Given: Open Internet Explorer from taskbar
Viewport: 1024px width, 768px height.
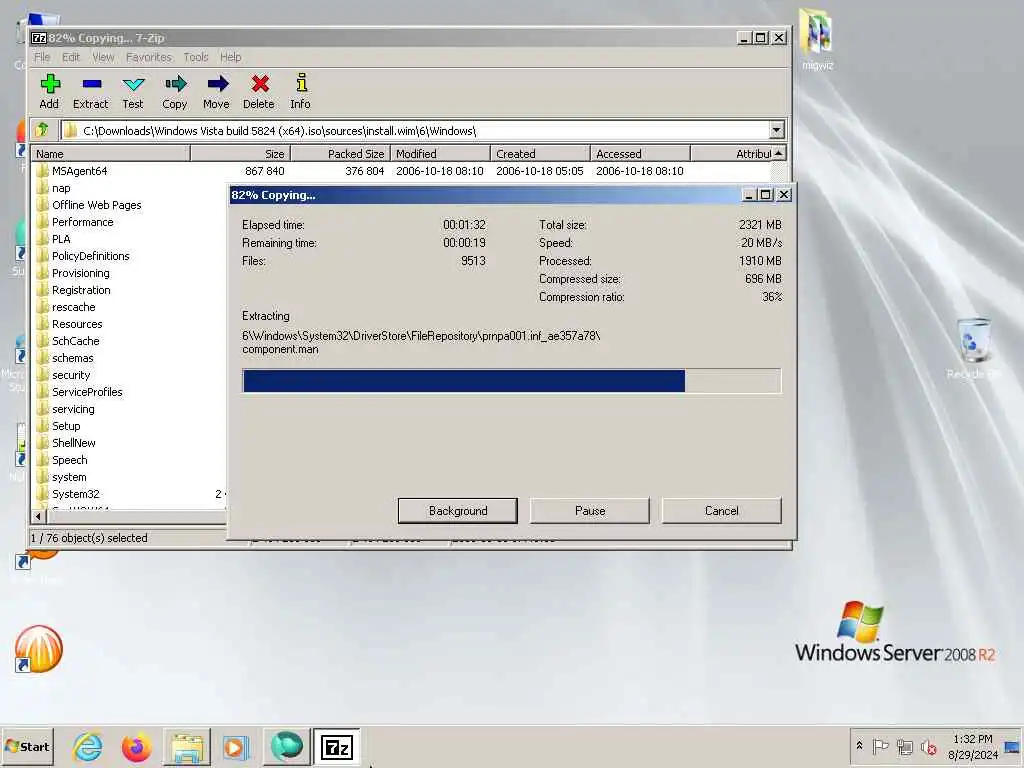Looking at the screenshot, I should (88, 746).
